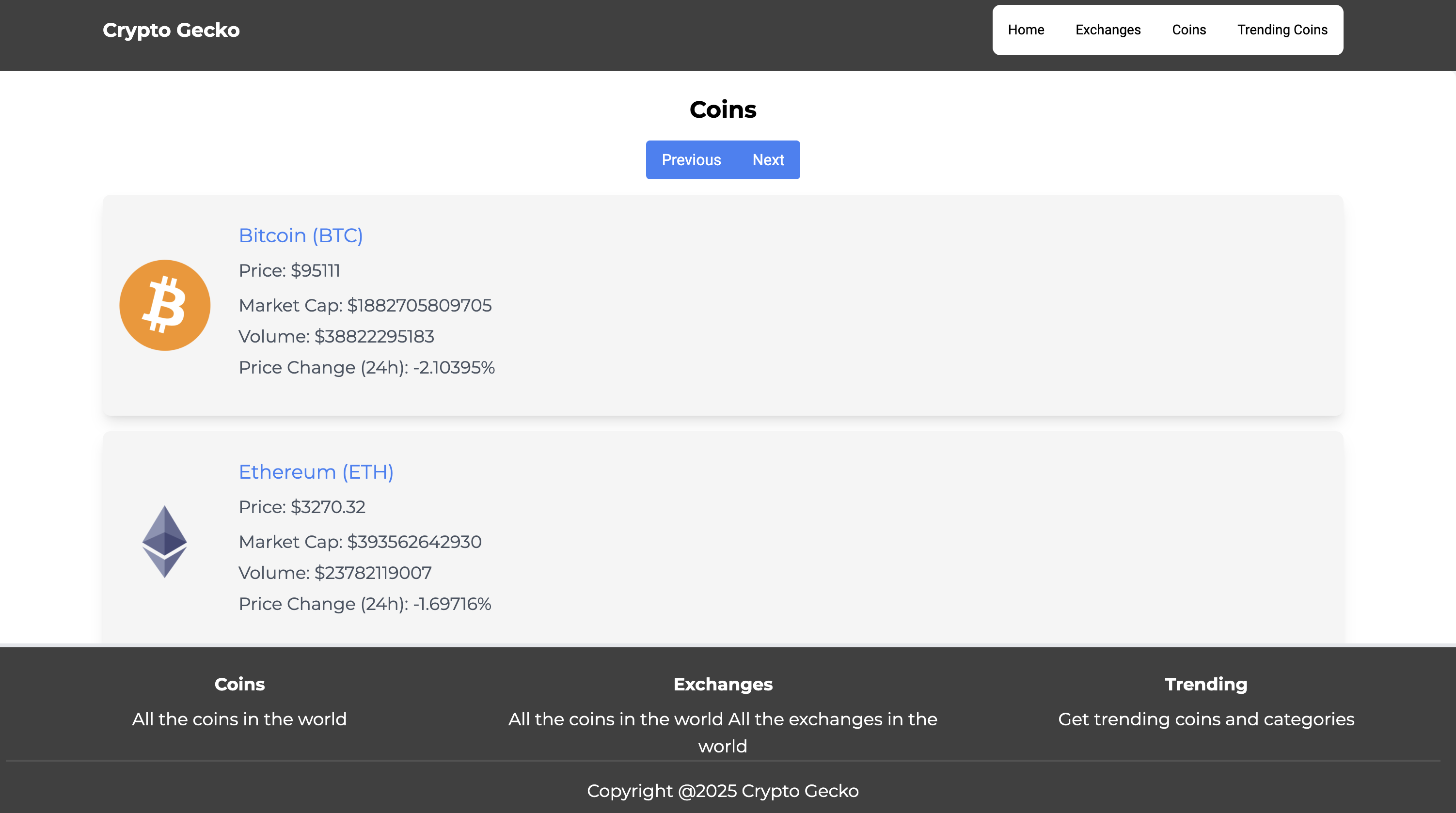
Task: Click the Coins heading in the footer
Action: [x=239, y=684]
